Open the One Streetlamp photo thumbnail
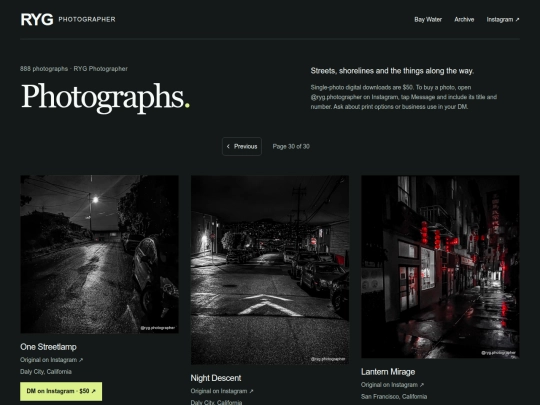This screenshot has width=540, height=405. point(99,254)
